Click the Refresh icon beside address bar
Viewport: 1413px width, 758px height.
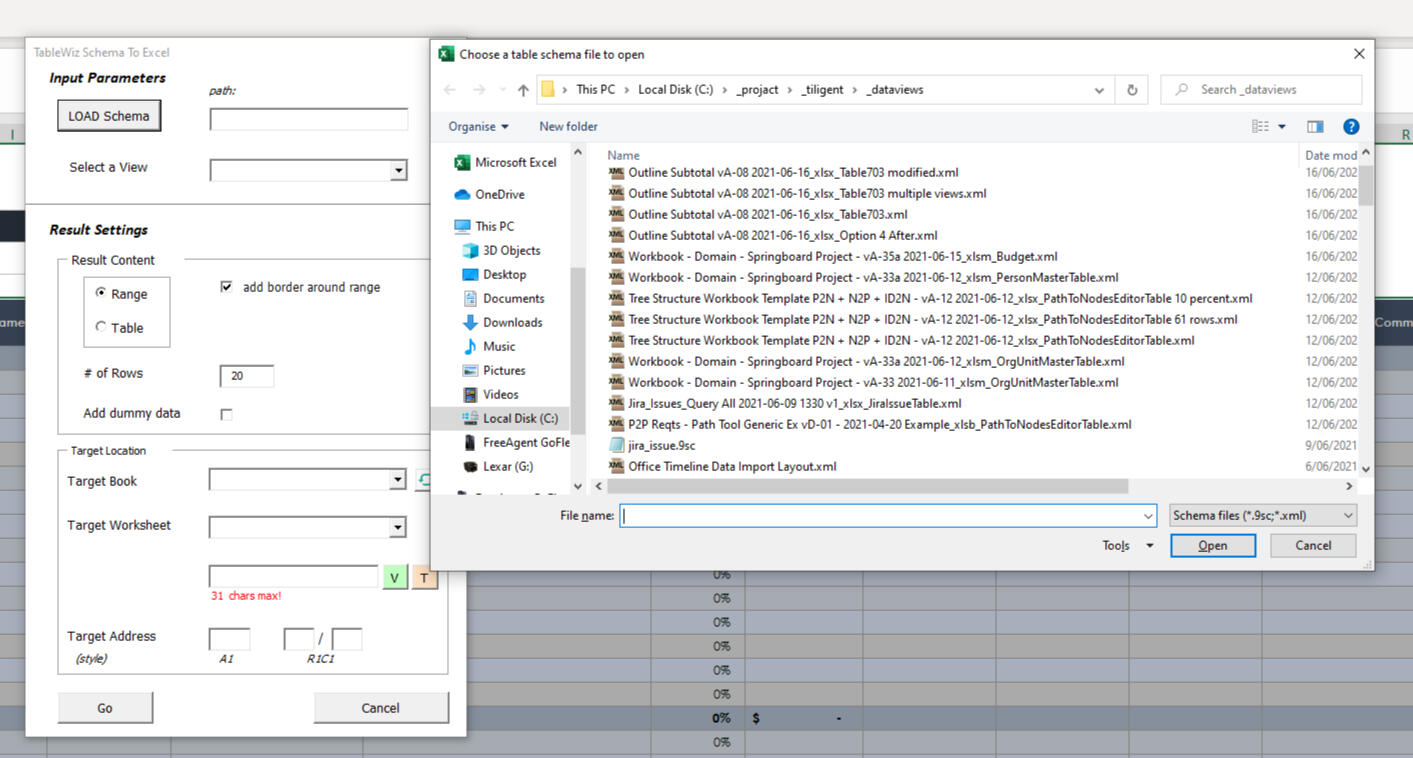(1132, 90)
